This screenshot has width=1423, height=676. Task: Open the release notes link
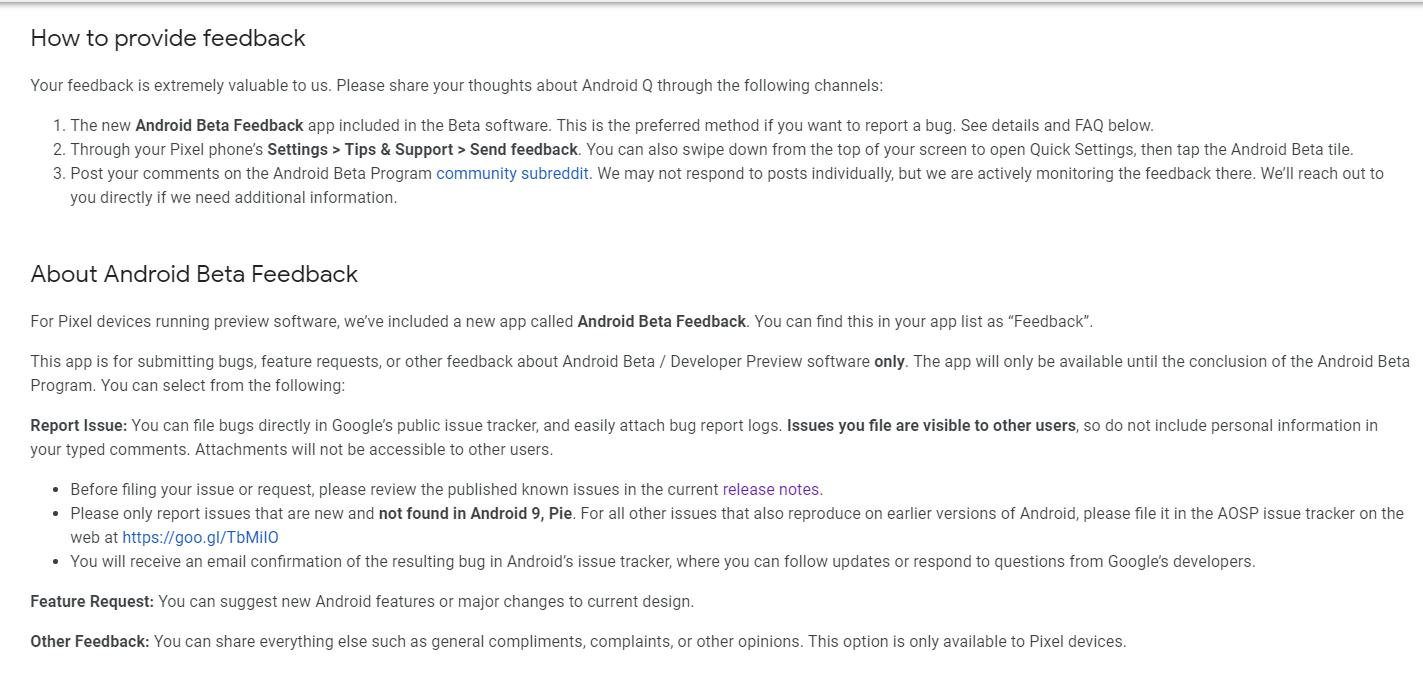pyautogui.click(x=770, y=489)
